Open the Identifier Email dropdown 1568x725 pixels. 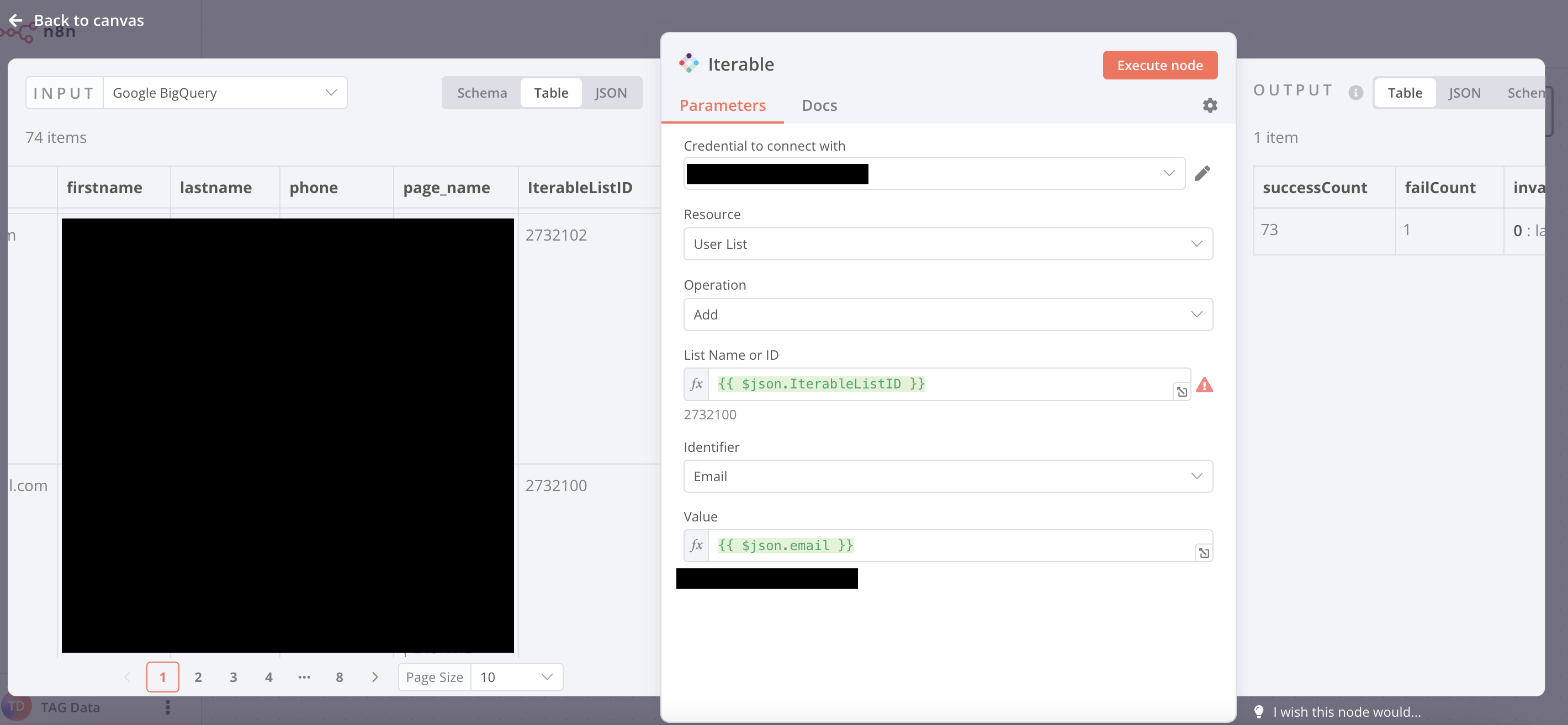(x=948, y=476)
